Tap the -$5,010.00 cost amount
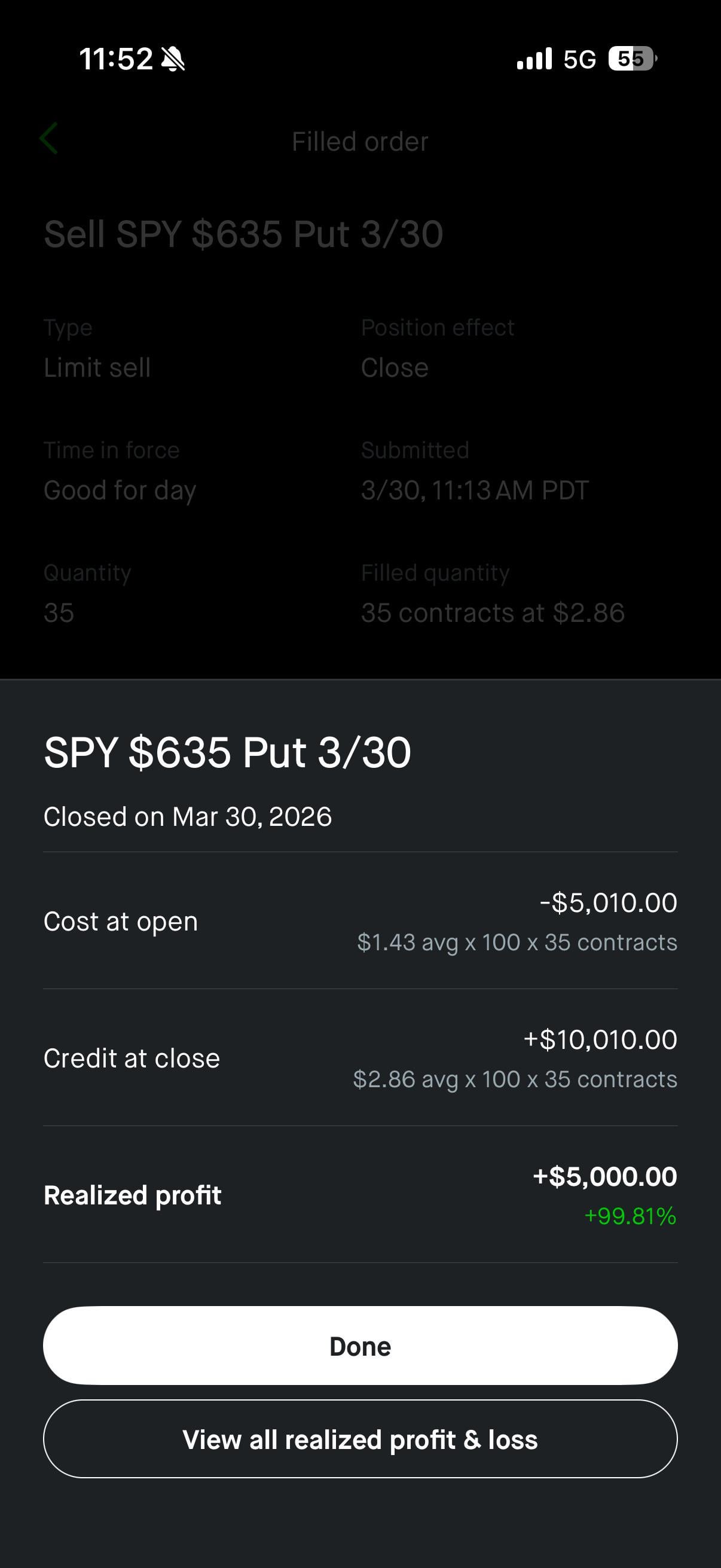 pos(609,902)
